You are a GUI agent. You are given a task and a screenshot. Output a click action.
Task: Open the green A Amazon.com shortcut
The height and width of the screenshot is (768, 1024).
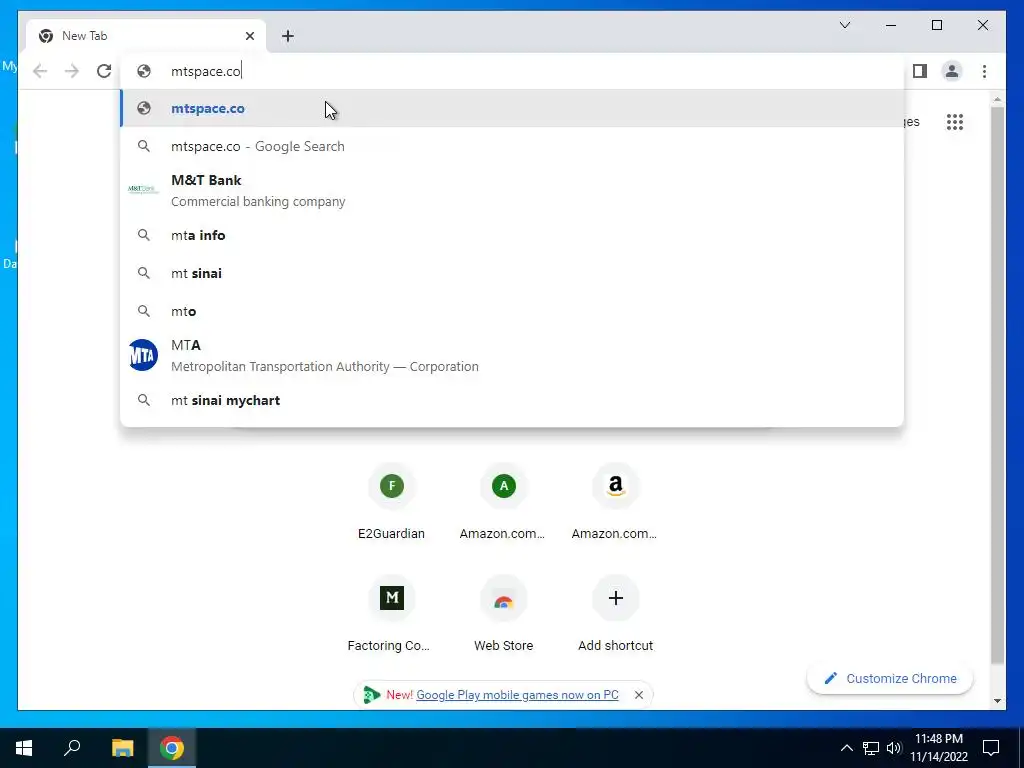point(503,501)
